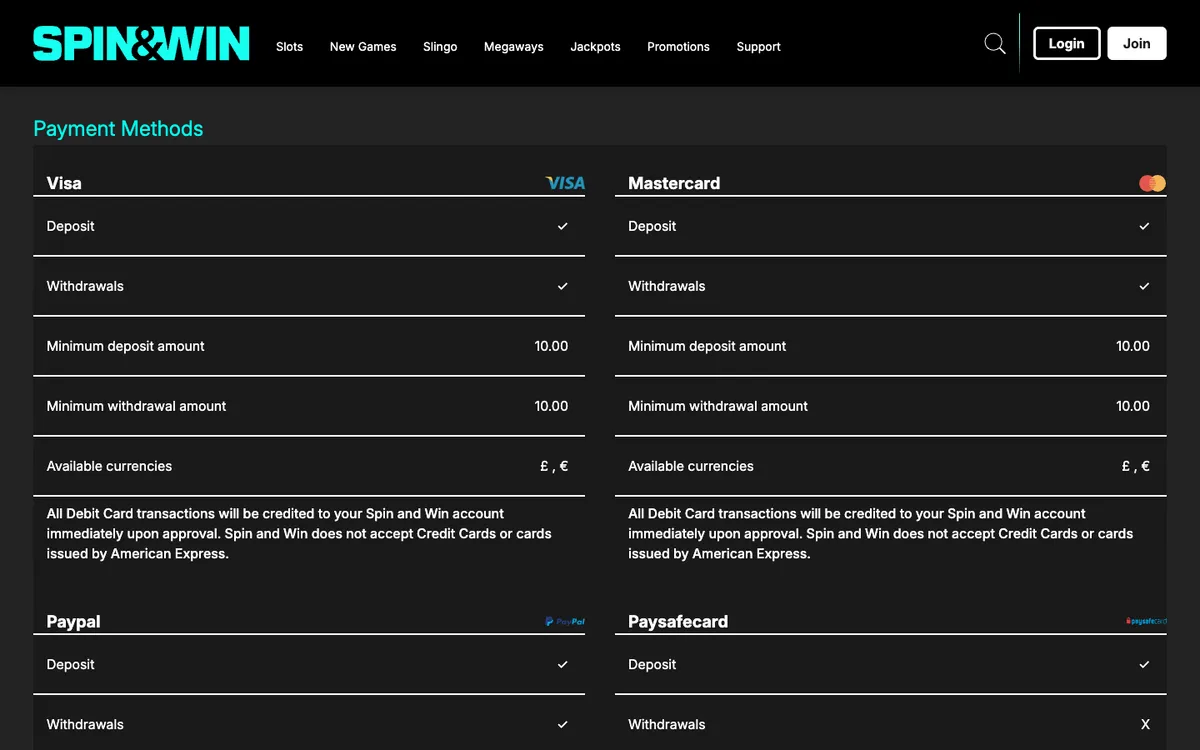Open the Jackpots page
Viewport: 1200px width, 750px height.
595,46
